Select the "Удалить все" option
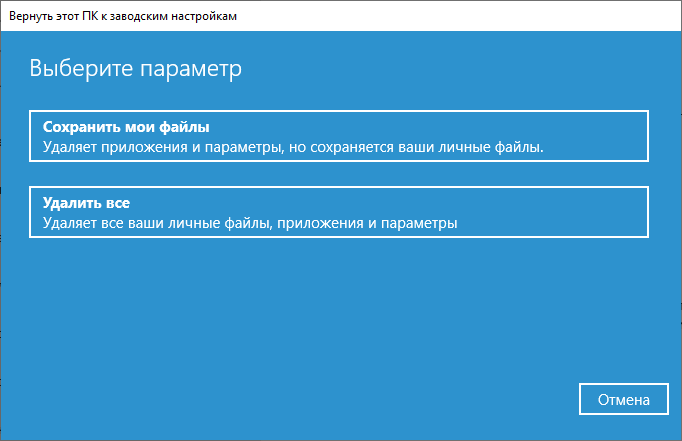682x441 pixels. pyautogui.click(x=339, y=212)
